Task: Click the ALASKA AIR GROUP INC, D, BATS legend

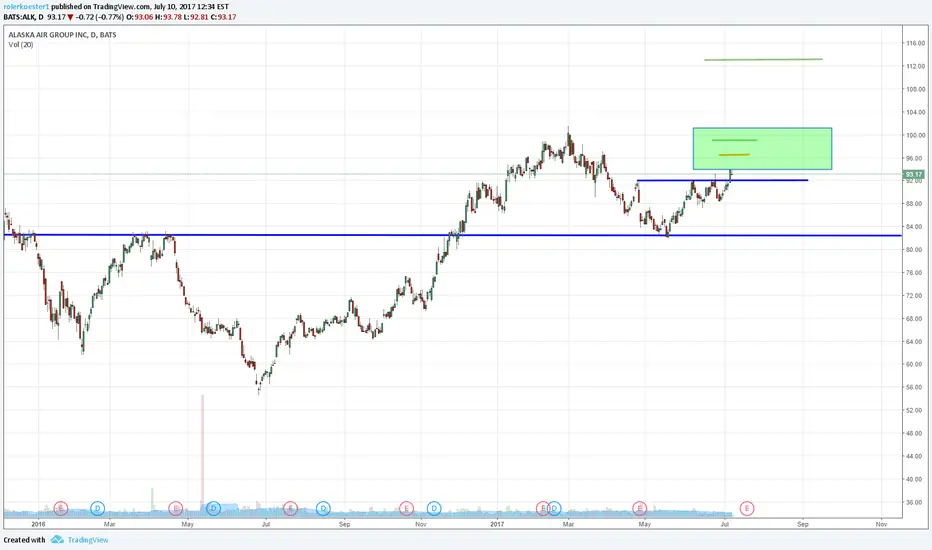Action: (x=62, y=35)
